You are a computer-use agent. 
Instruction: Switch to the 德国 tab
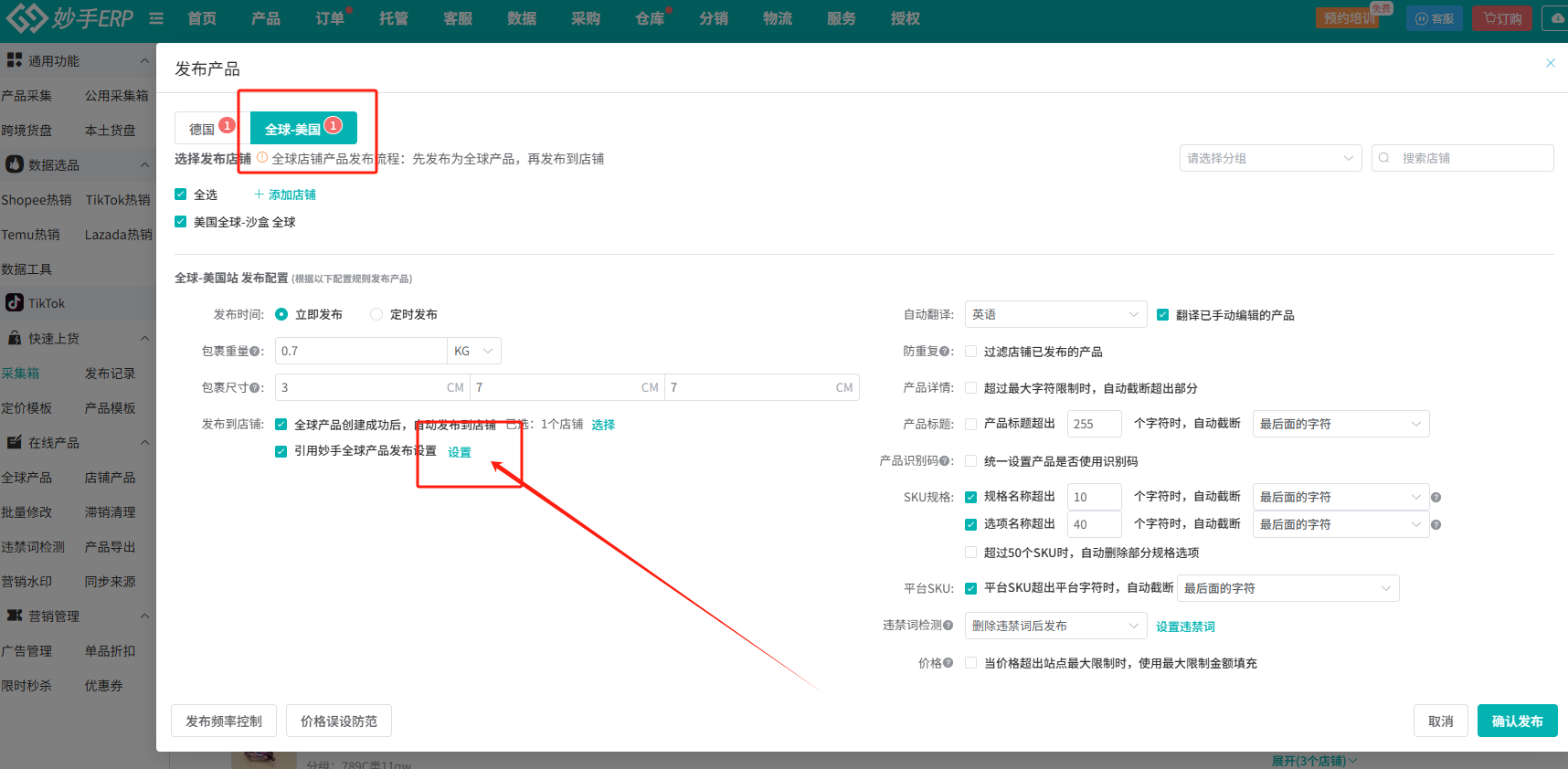(x=202, y=130)
